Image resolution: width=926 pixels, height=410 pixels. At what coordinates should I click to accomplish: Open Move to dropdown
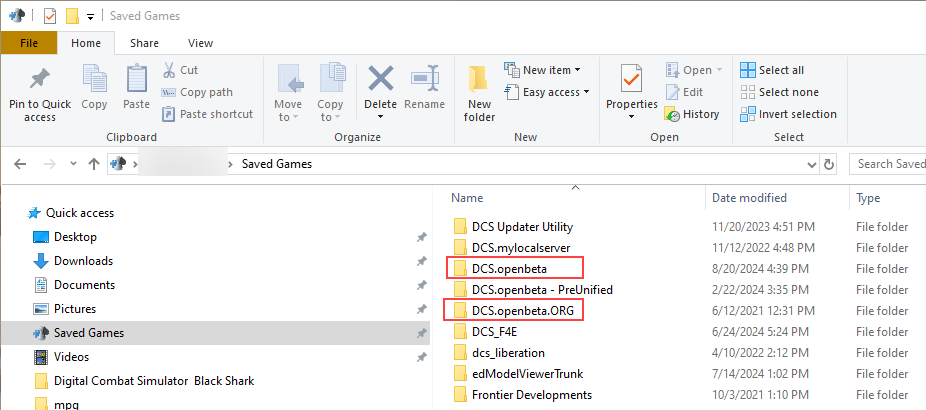[288, 110]
